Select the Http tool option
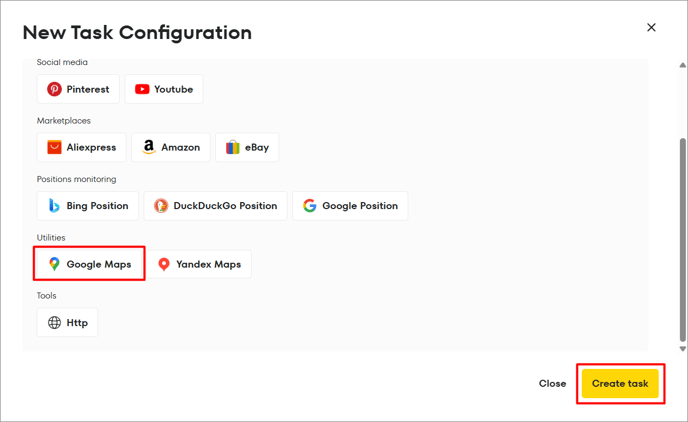Viewport: 688px width, 422px height. [68, 322]
